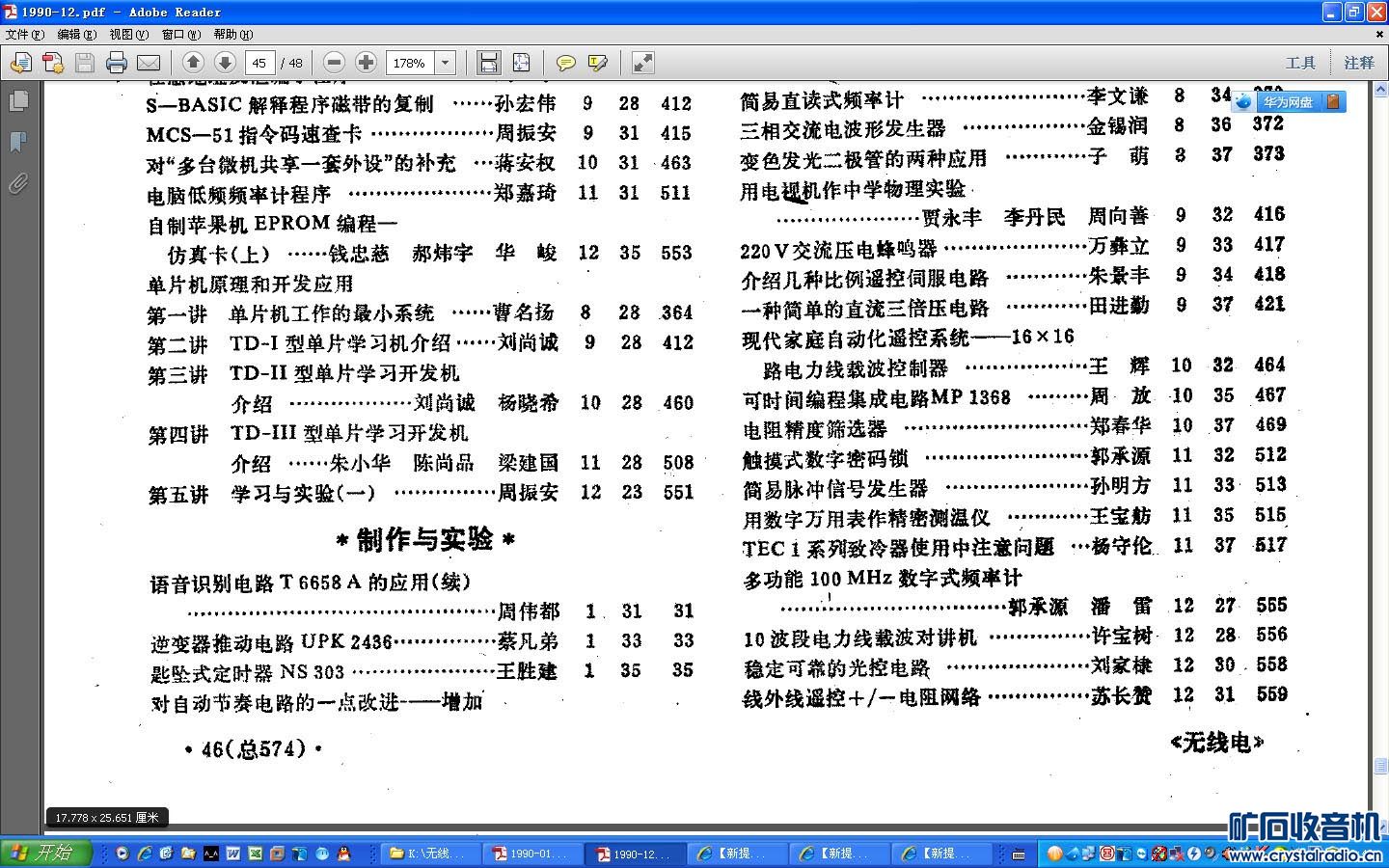Select the highlight text tool
This screenshot has width=1389, height=868.
tap(598, 63)
